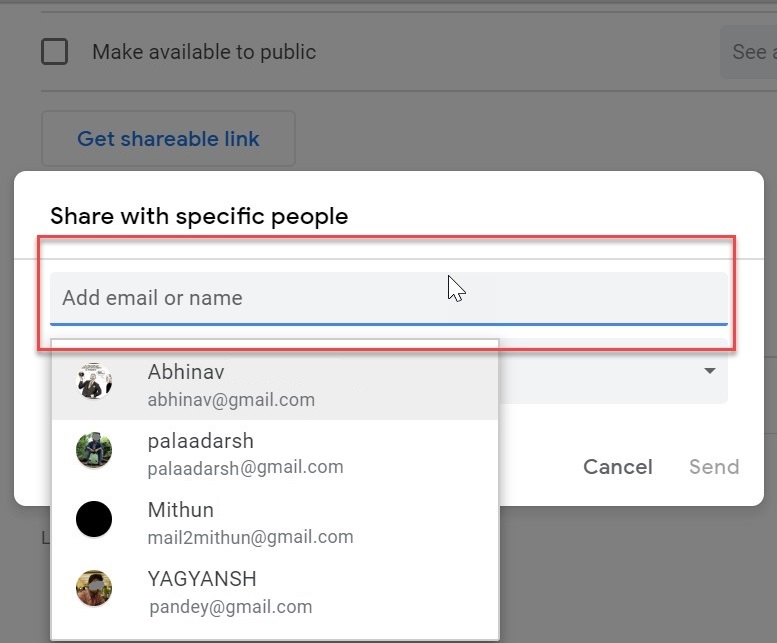The height and width of the screenshot is (643, 777).
Task: Pick Mithun from the contact suggestions
Action: click(x=181, y=510)
